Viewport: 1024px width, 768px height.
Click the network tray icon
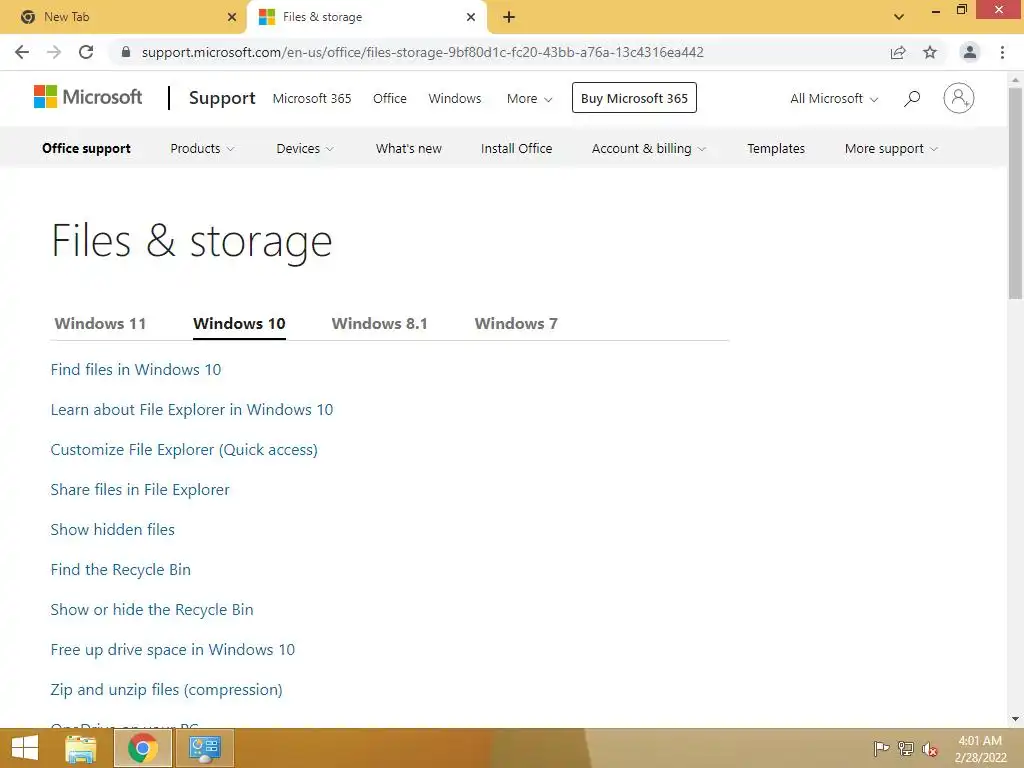(906, 749)
